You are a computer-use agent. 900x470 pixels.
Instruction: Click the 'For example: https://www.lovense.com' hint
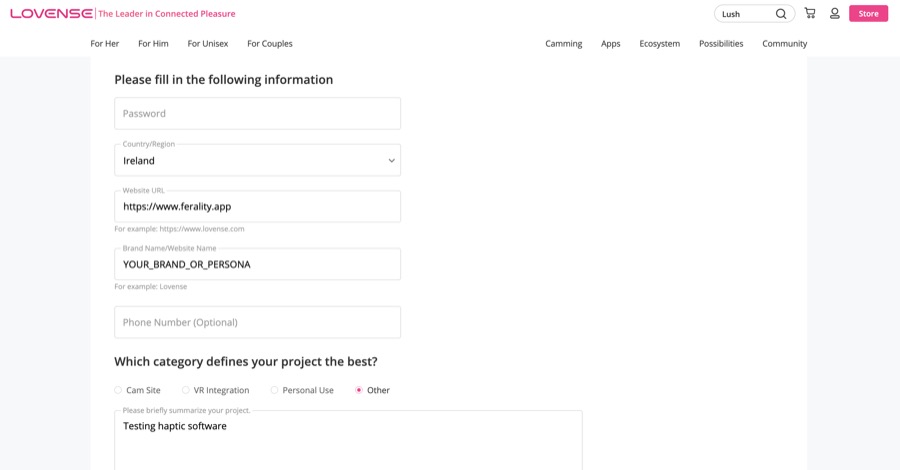[x=179, y=229]
